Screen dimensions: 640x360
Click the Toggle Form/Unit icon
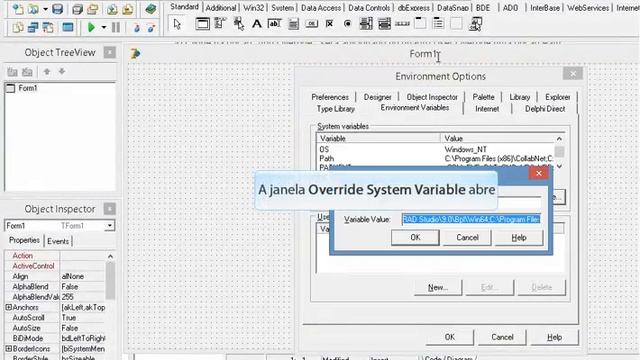48,28
